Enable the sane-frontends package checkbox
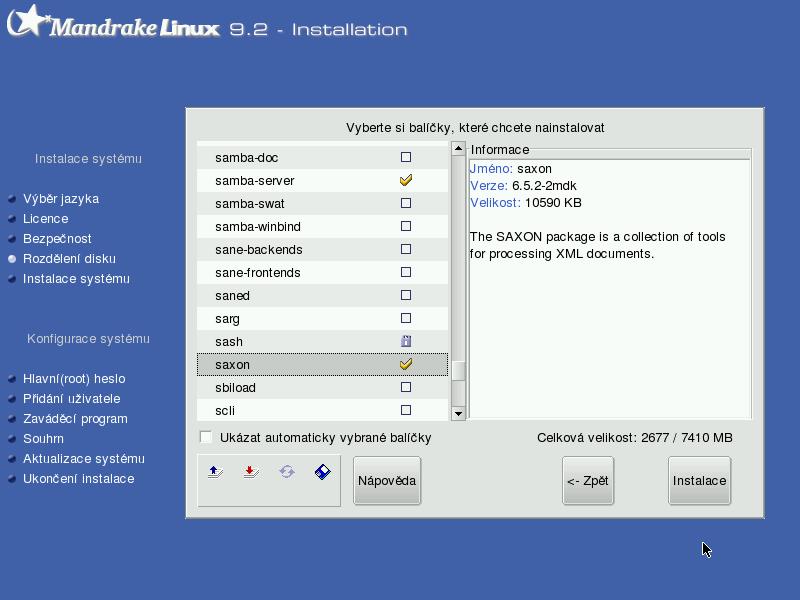The image size is (800, 600). tap(406, 272)
